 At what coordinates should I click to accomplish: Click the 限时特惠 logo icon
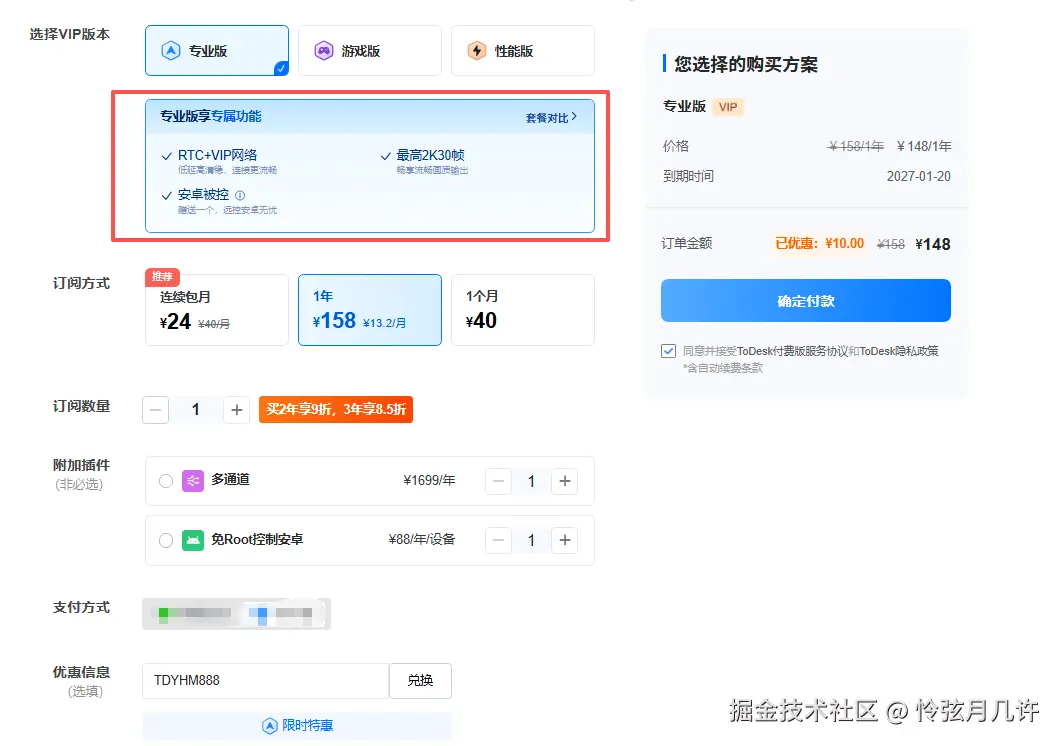tap(269, 726)
